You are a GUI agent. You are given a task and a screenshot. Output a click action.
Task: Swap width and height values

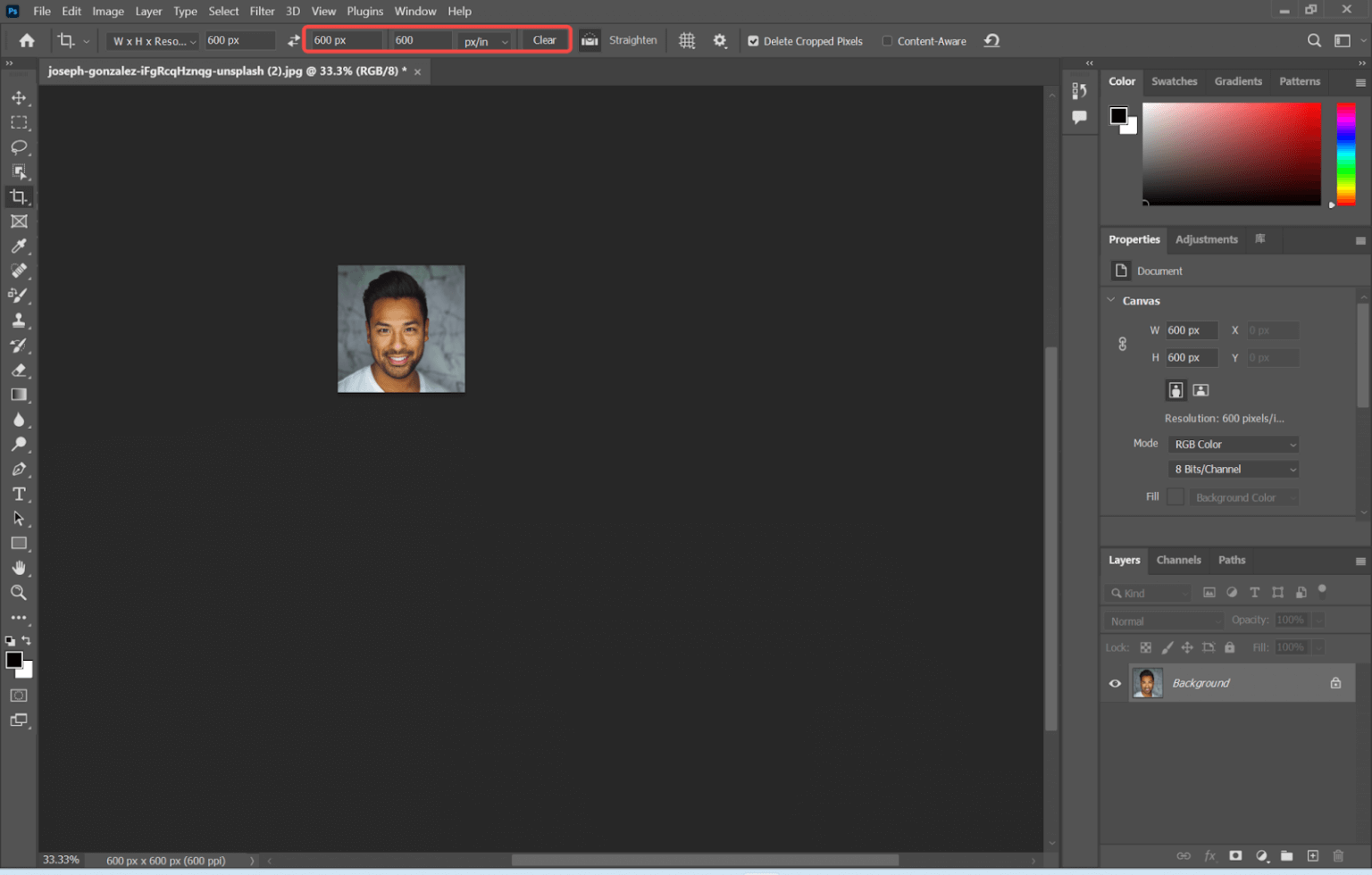(293, 41)
